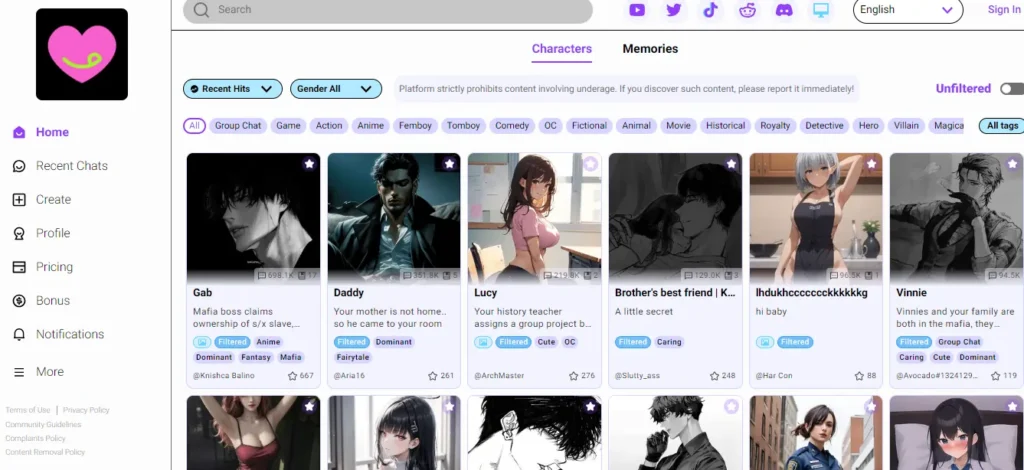Image resolution: width=1024 pixels, height=470 pixels.
Task: Favorite Brother's best friend card star badge
Action: pyautogui.click(x=731, y=164)
